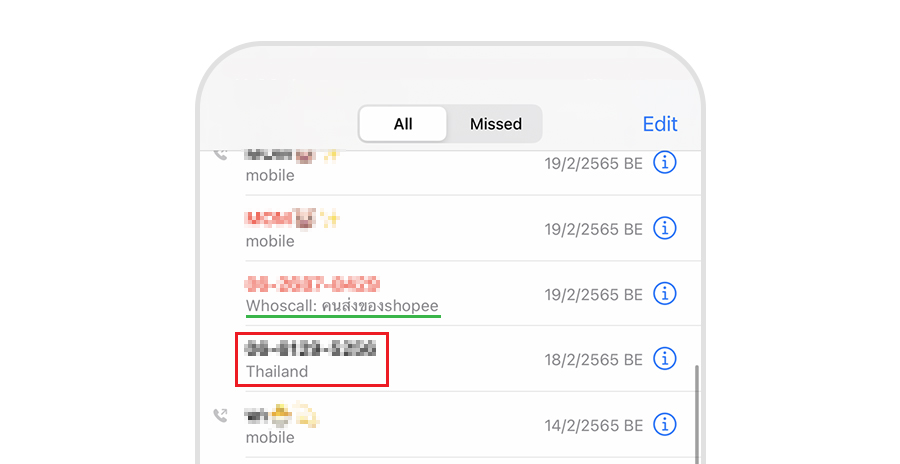Tap the Thailand location label
Viewport: 900px width, 464px height.
[x=277, y=372]
